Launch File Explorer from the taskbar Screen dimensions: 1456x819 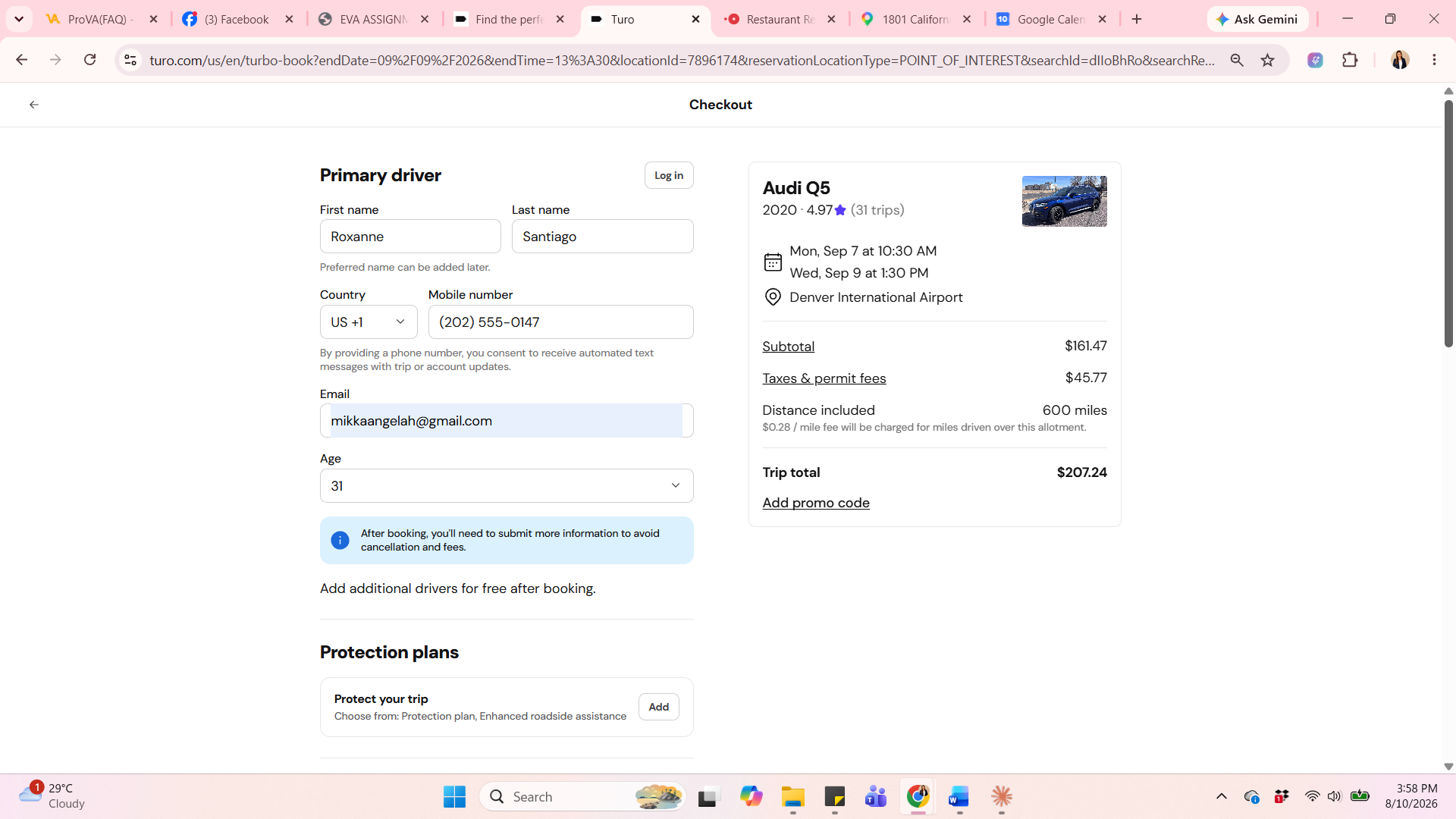click(793, 796)
